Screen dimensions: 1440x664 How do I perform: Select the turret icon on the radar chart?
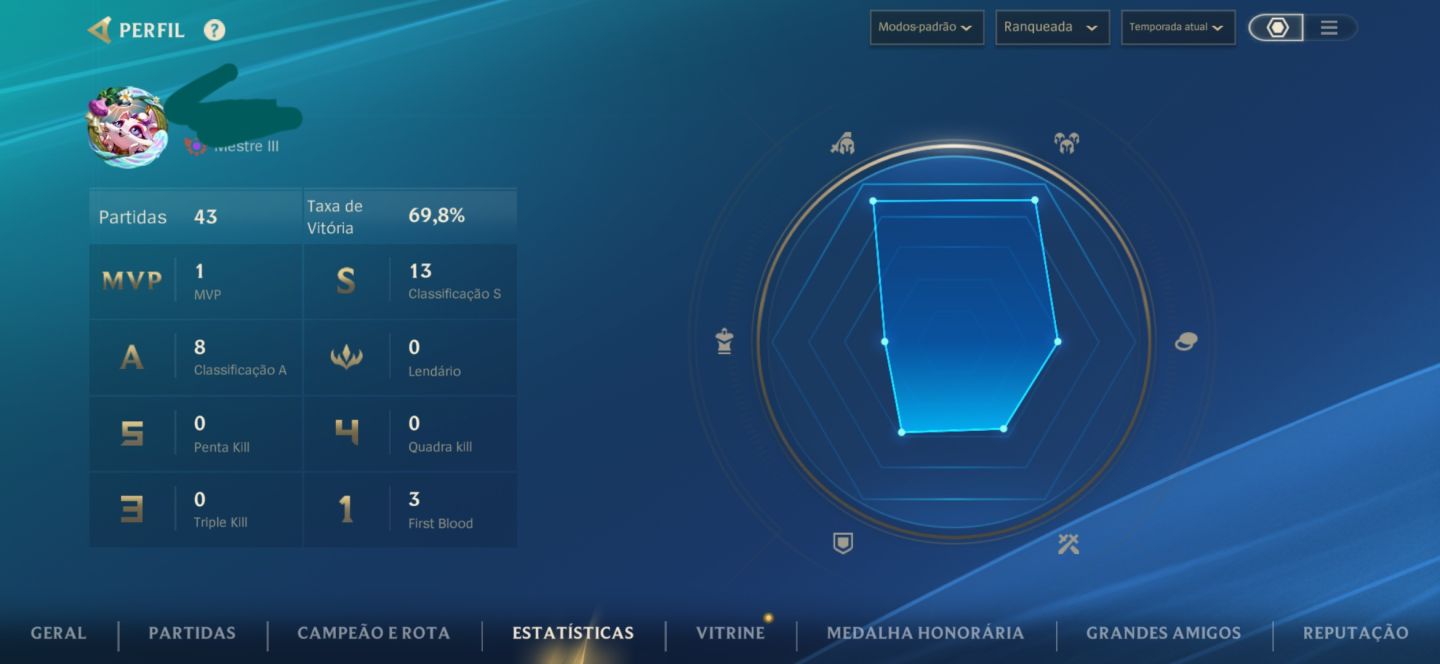(725, 342)
